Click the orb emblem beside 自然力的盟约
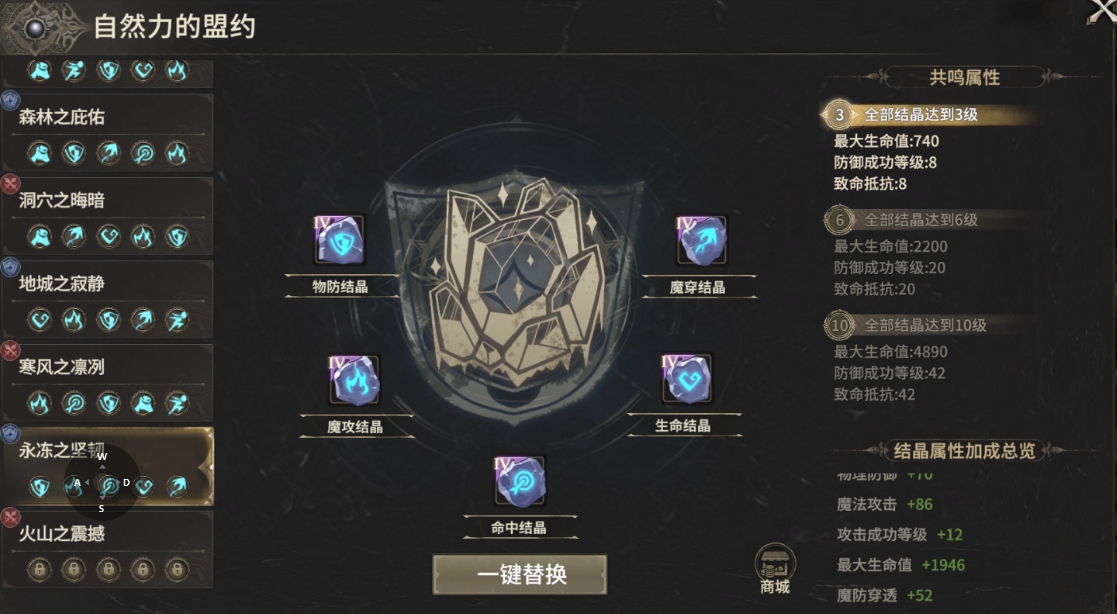Screen dimensions: 1117x614 (36, 28)
